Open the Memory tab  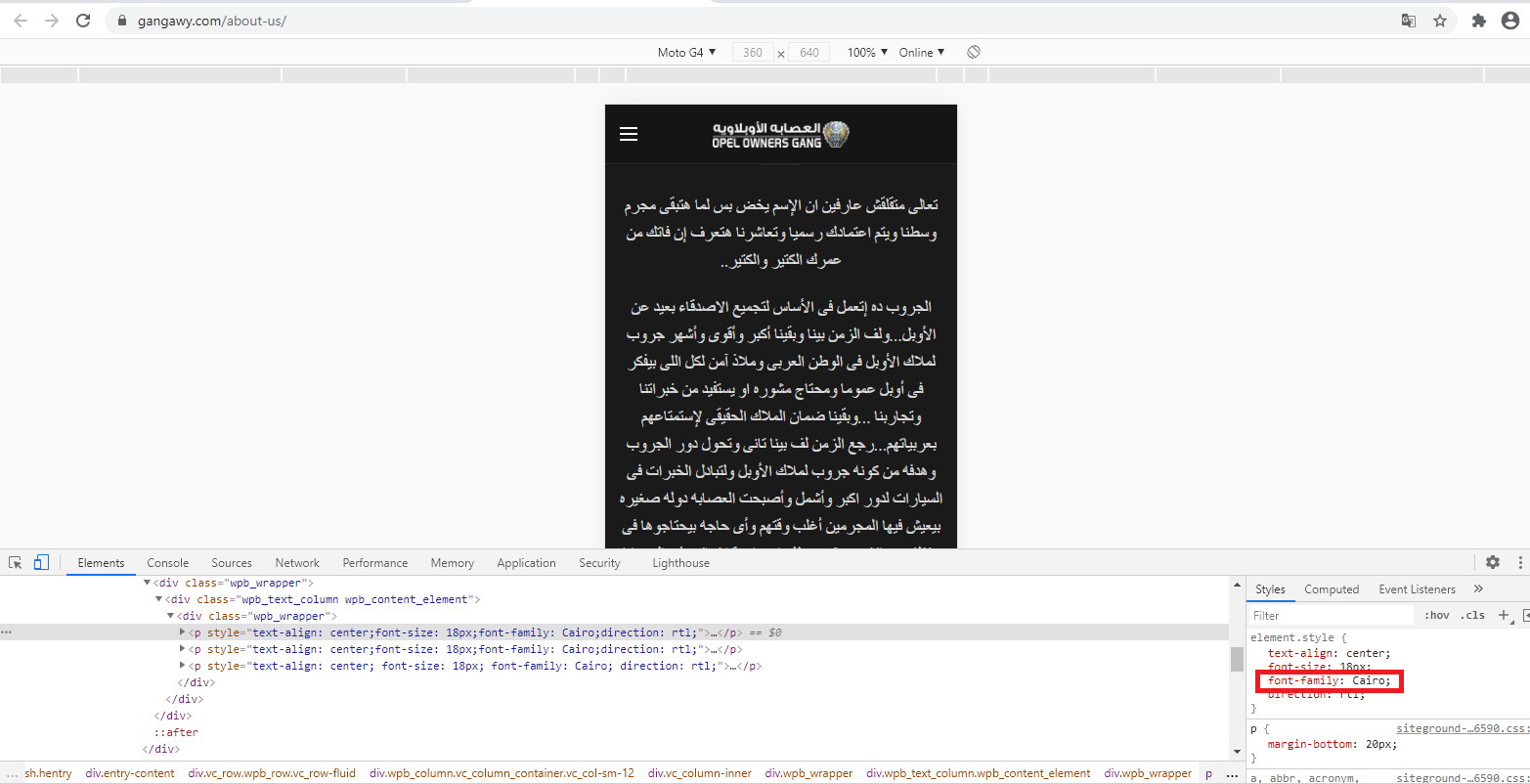[452, 563]
